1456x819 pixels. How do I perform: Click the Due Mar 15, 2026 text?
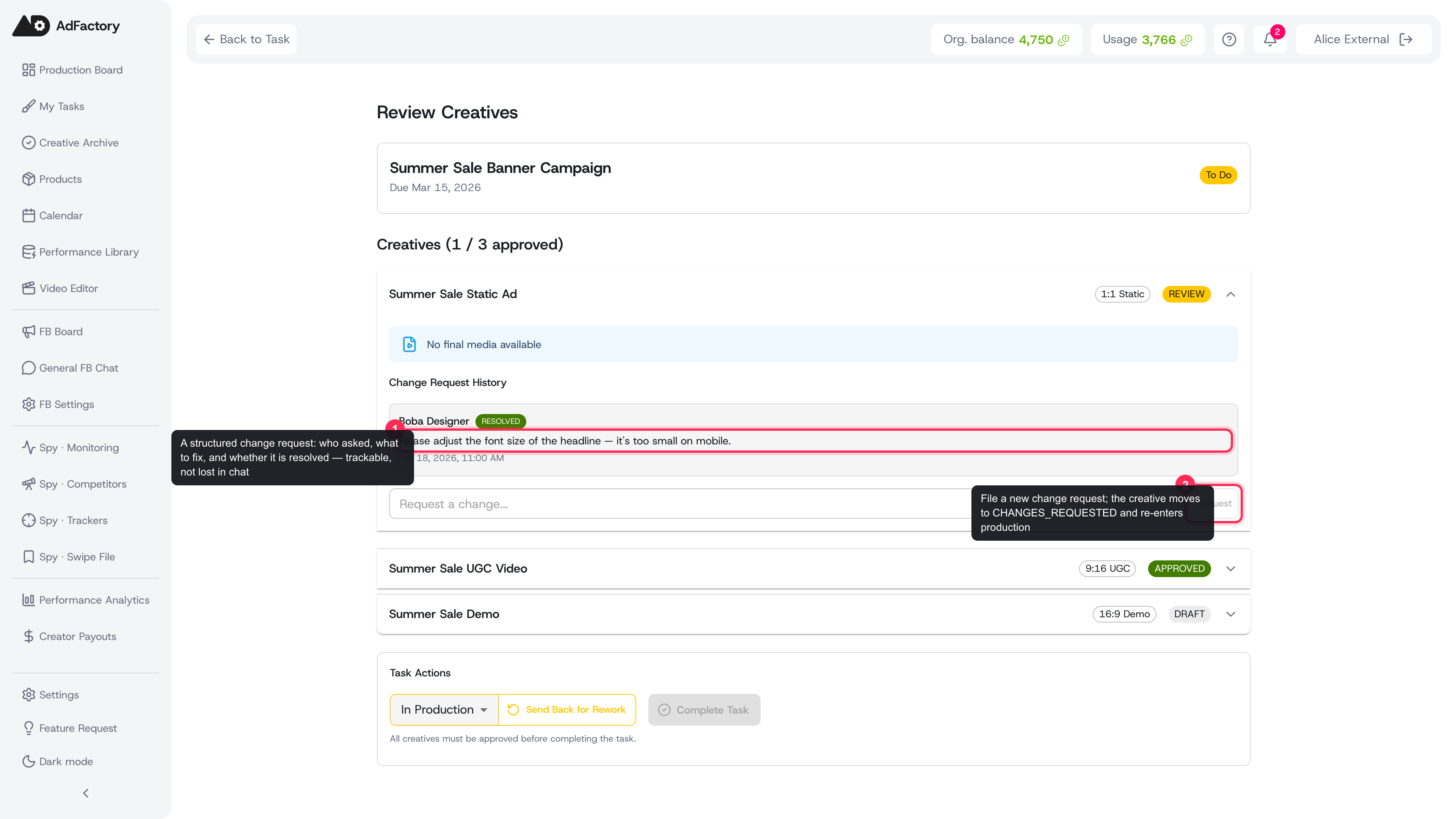pos(435,188)
